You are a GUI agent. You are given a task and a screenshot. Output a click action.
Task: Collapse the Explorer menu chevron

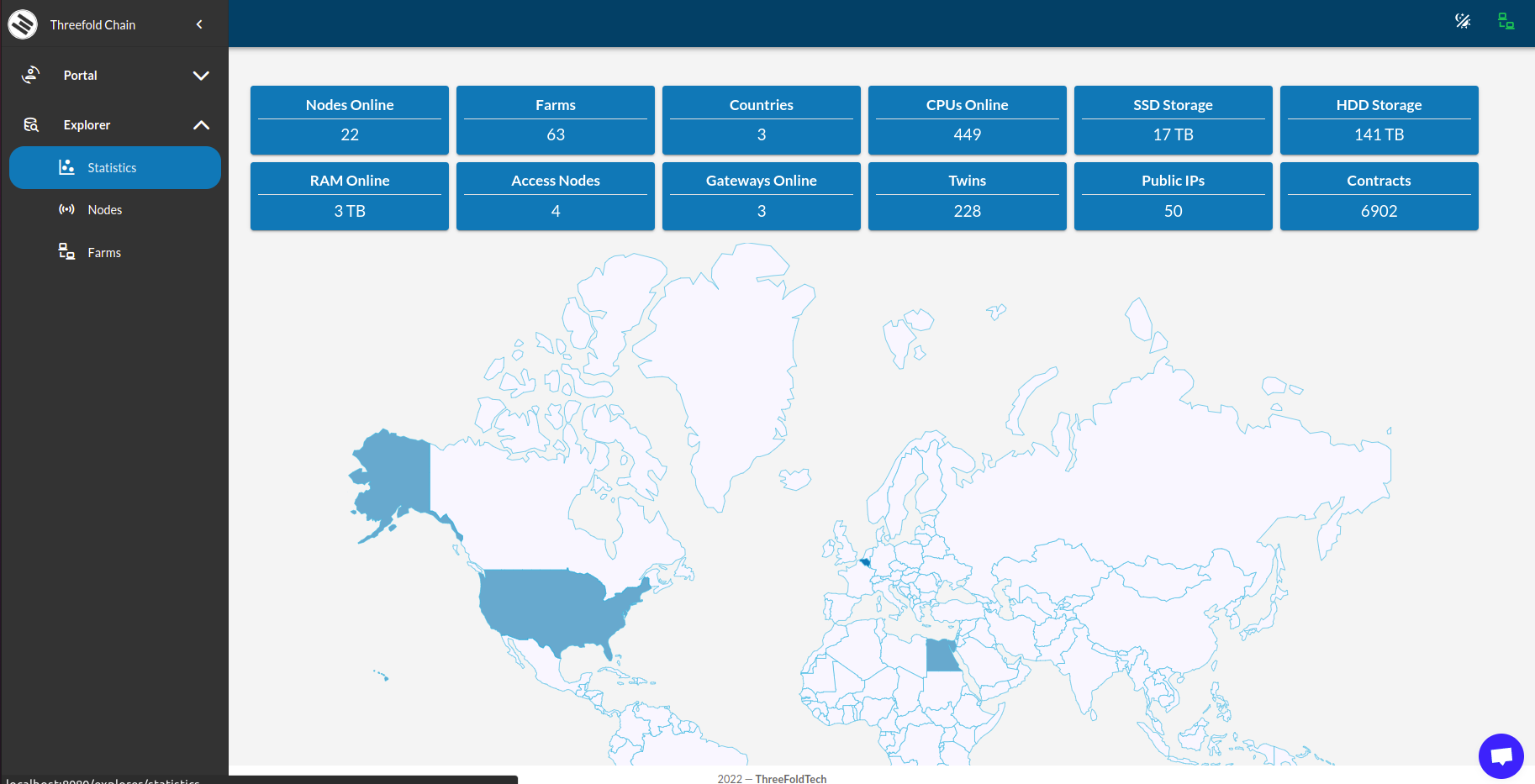201,125
